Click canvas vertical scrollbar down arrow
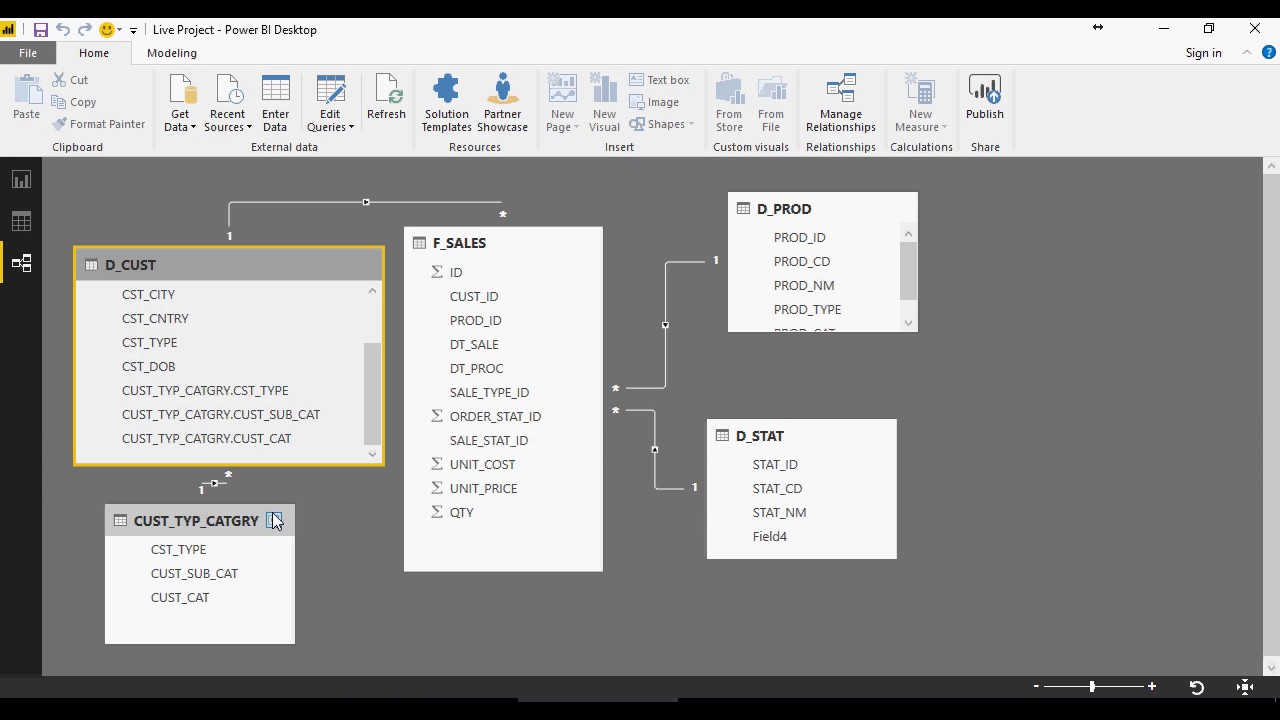Image resolution: width=1280 pixels, height=720 pixels. tap(1272, 667)
